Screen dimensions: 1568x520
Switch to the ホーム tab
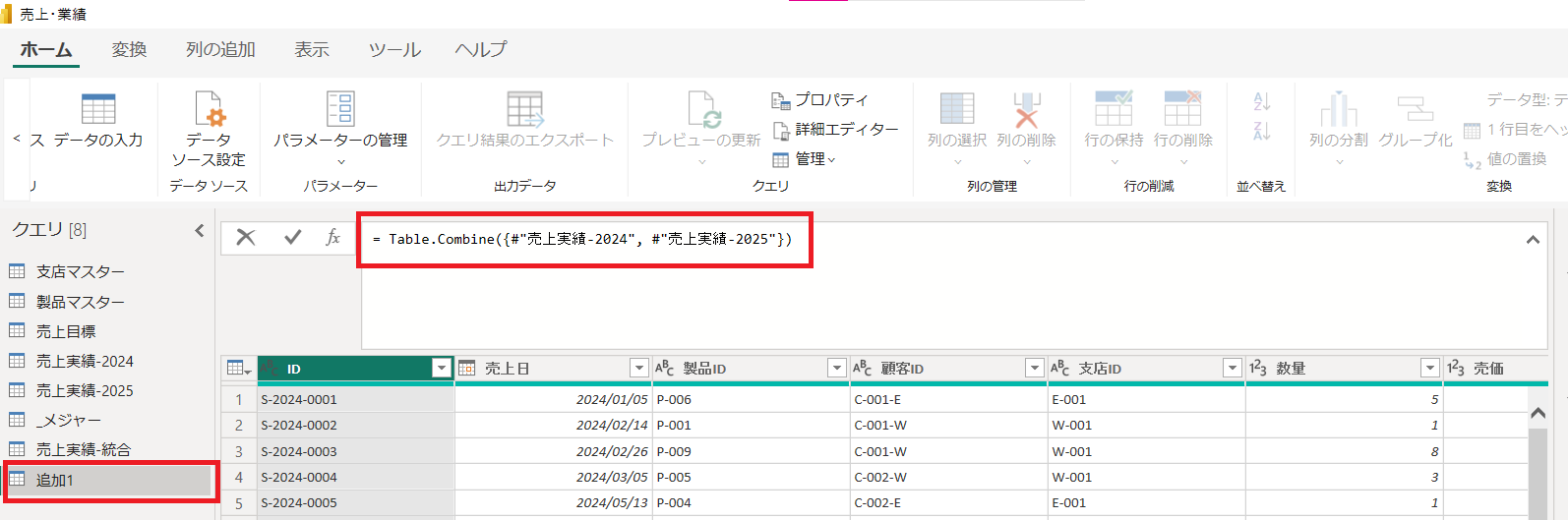tap(46, 49)
